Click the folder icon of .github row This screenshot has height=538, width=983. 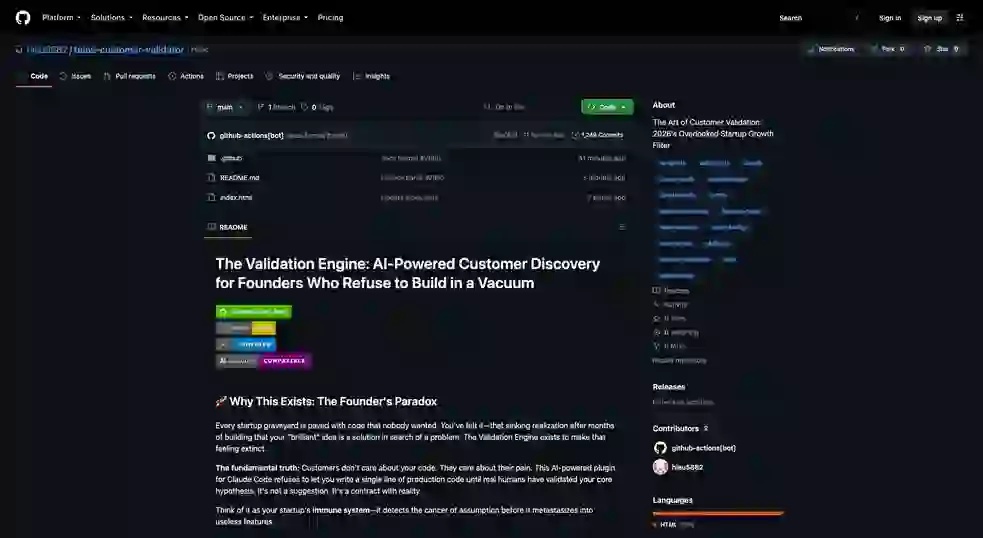pyautogui.click(x=211, y=158)
